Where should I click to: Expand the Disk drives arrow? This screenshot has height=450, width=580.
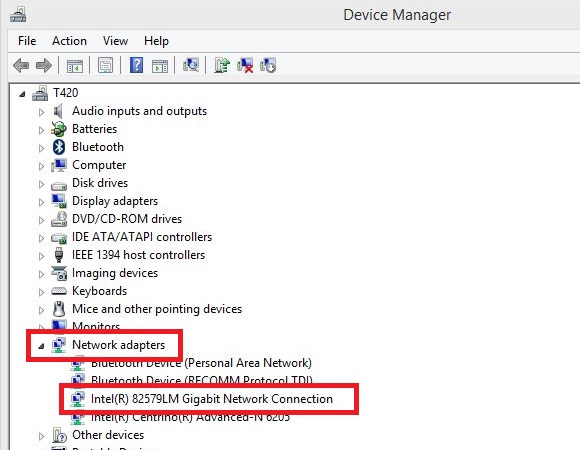41,184
